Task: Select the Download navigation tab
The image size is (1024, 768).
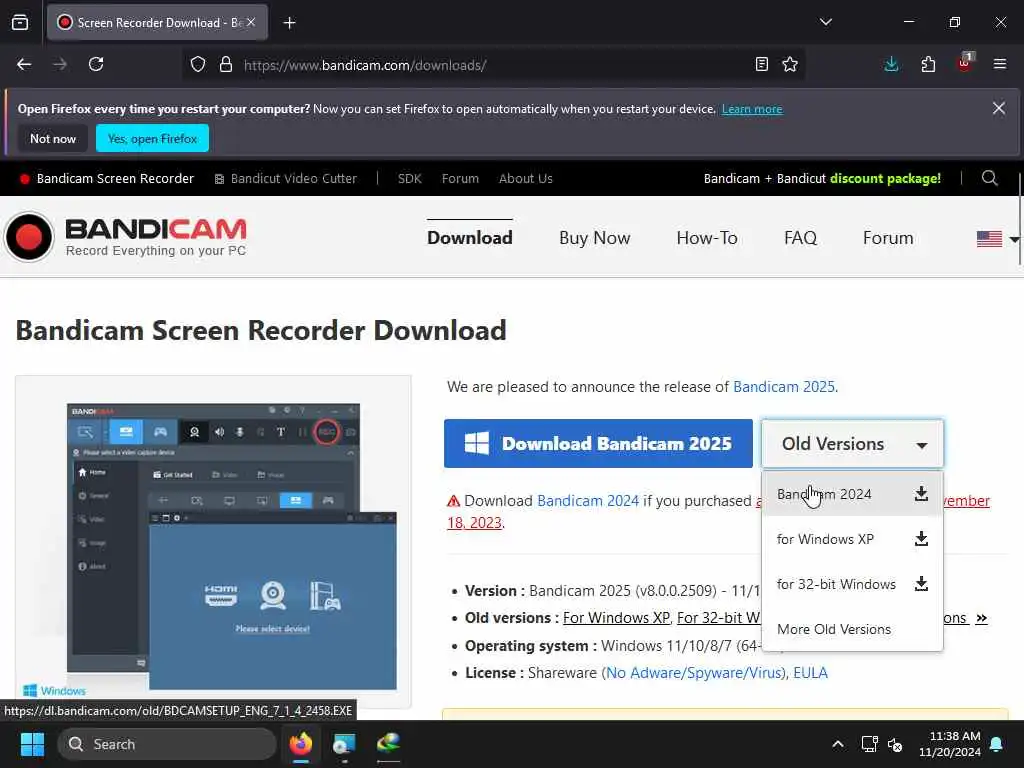Action: (470, 238)
